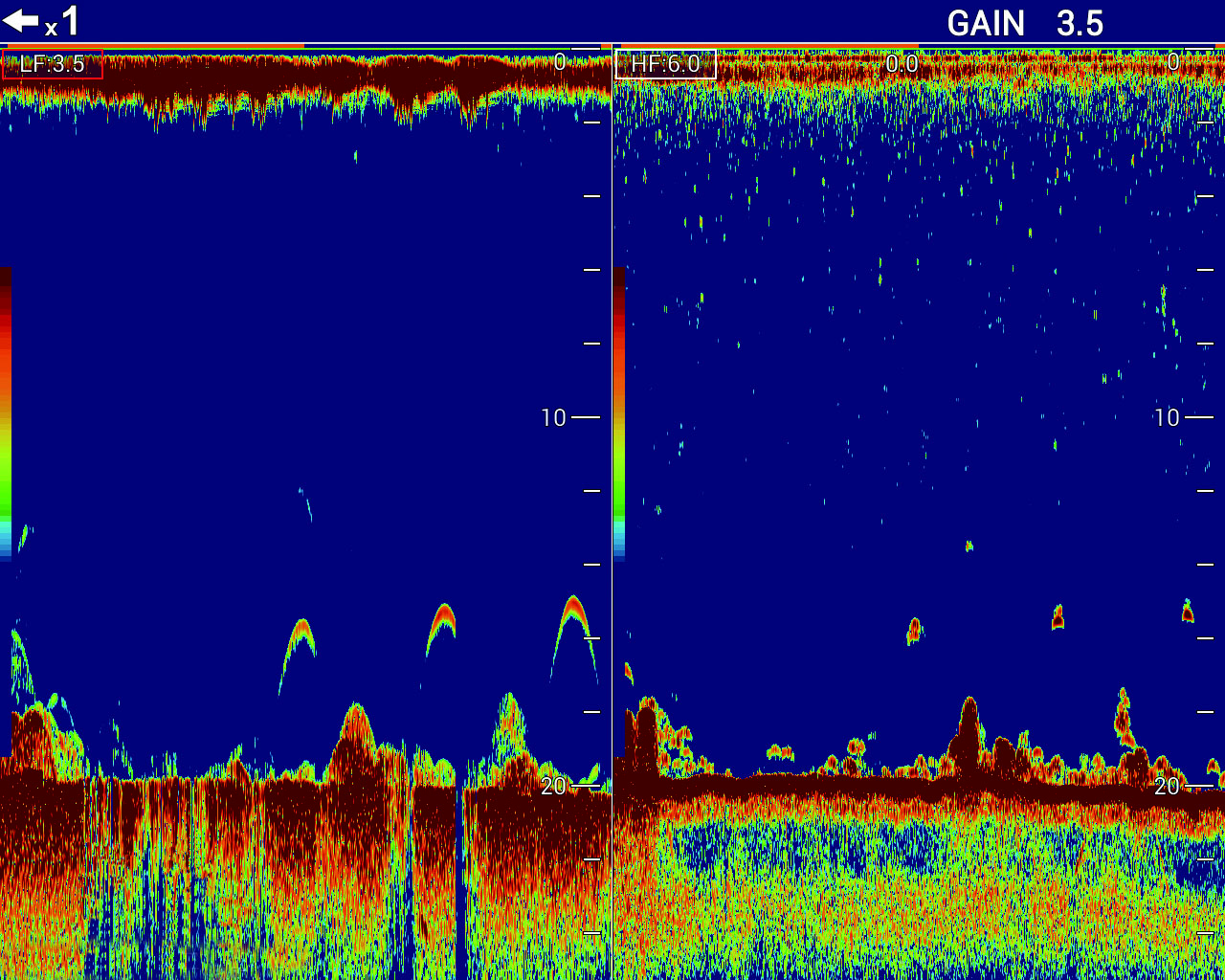This screenshot has width=1225, height=980.
Task: Tap the 20 depth label in LF panel
Action: point(553,786)
